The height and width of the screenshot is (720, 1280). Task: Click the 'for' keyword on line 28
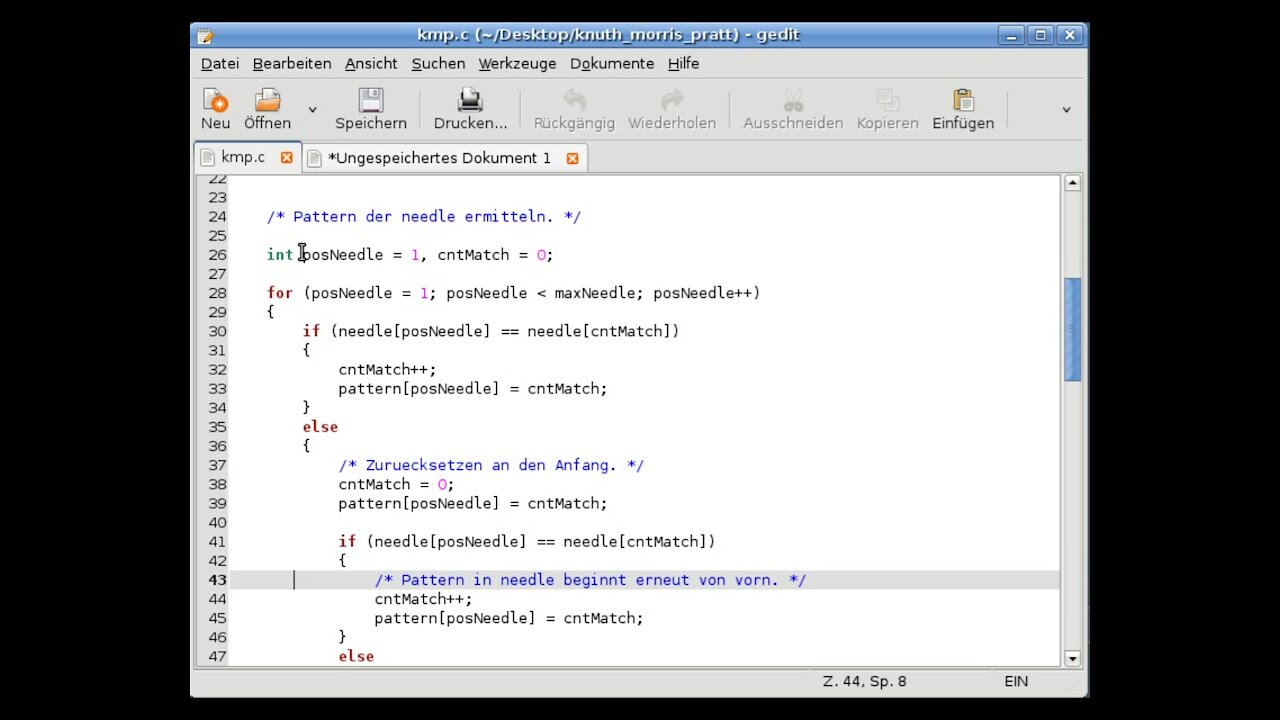point(279,293)
